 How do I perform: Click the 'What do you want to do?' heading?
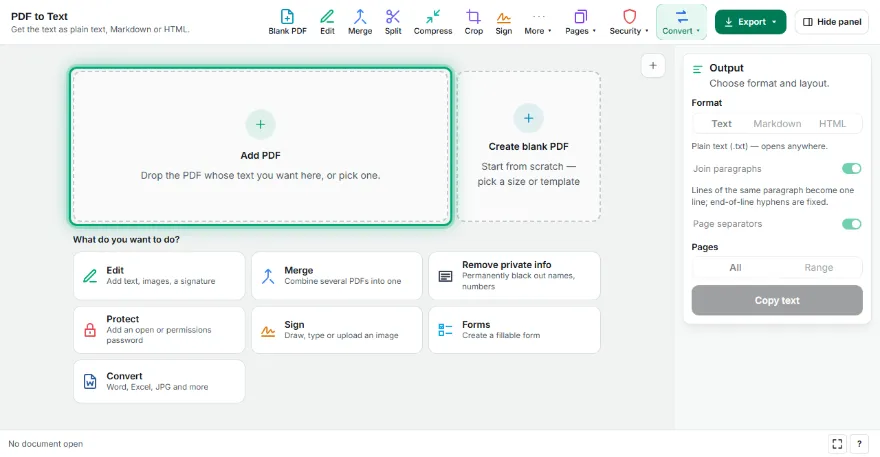[x=126, y=239]
